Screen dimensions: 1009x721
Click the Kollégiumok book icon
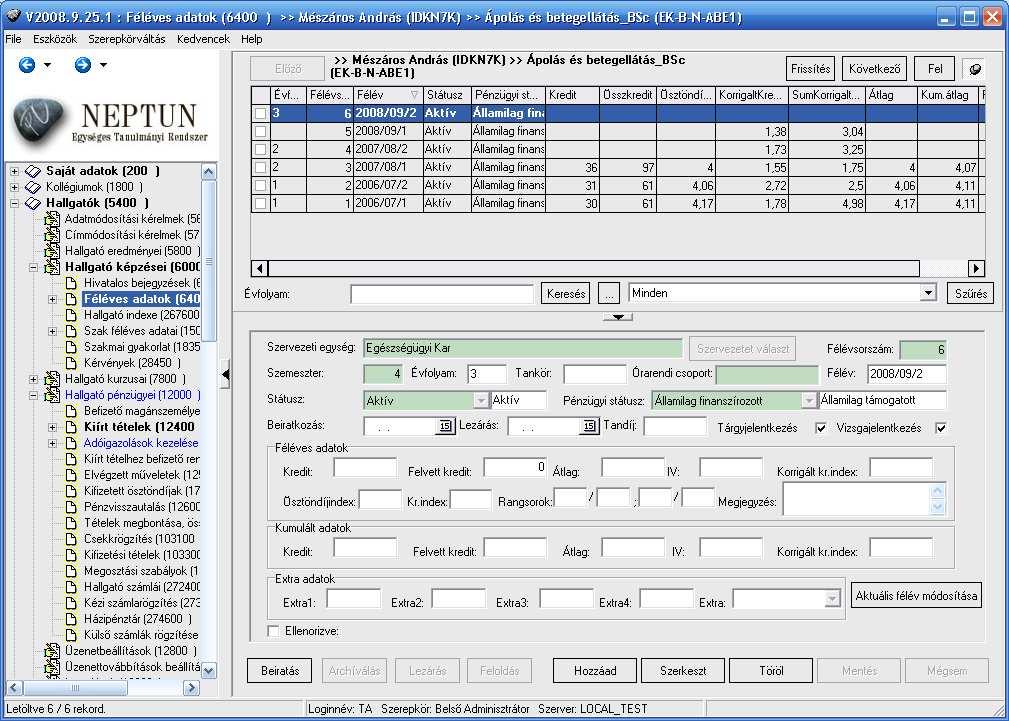click(x=33, y=187)
